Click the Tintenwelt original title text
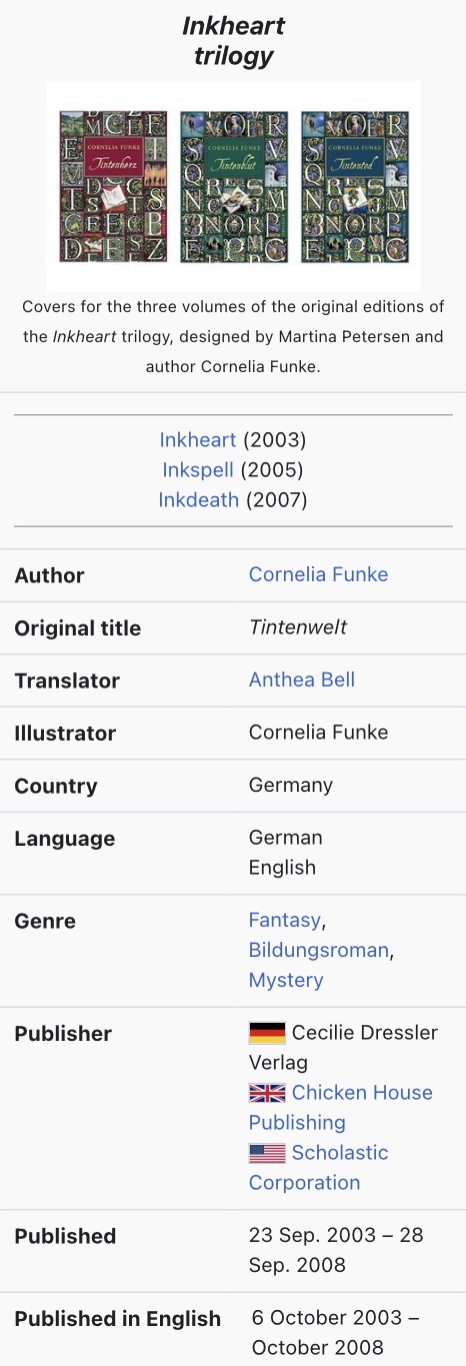 pyautogui.click(x=299, y=628)
